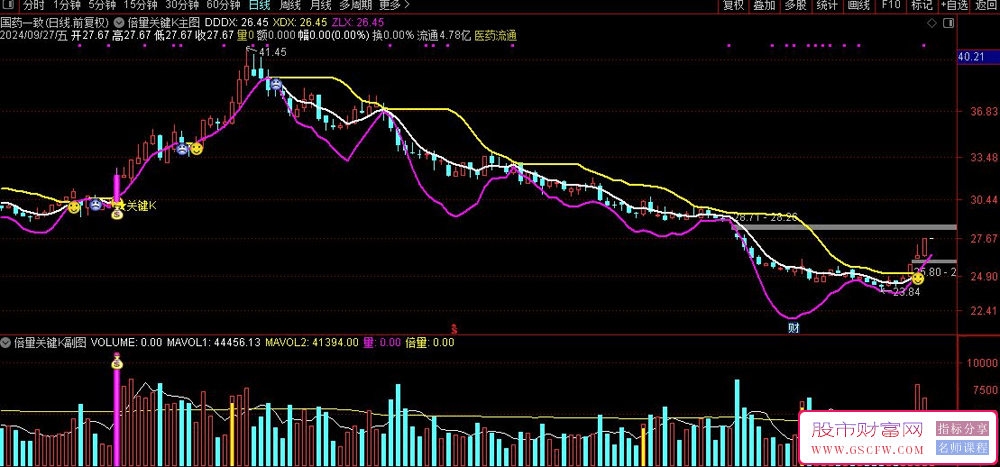
Task: Click the smiley marker near 33.48 level
Action: click(197, 149)
